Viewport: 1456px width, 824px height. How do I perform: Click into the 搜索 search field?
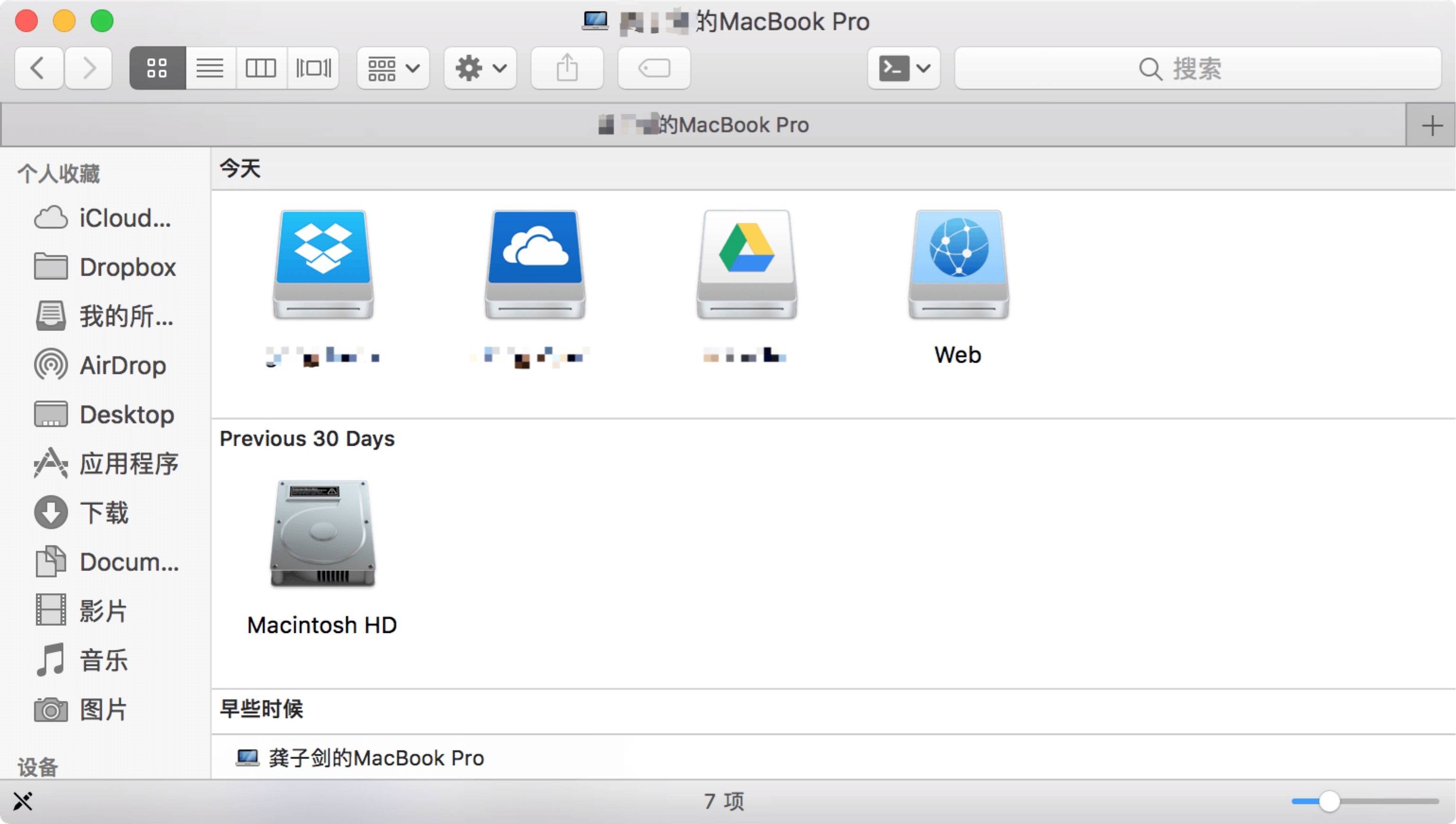(1198, 69)
